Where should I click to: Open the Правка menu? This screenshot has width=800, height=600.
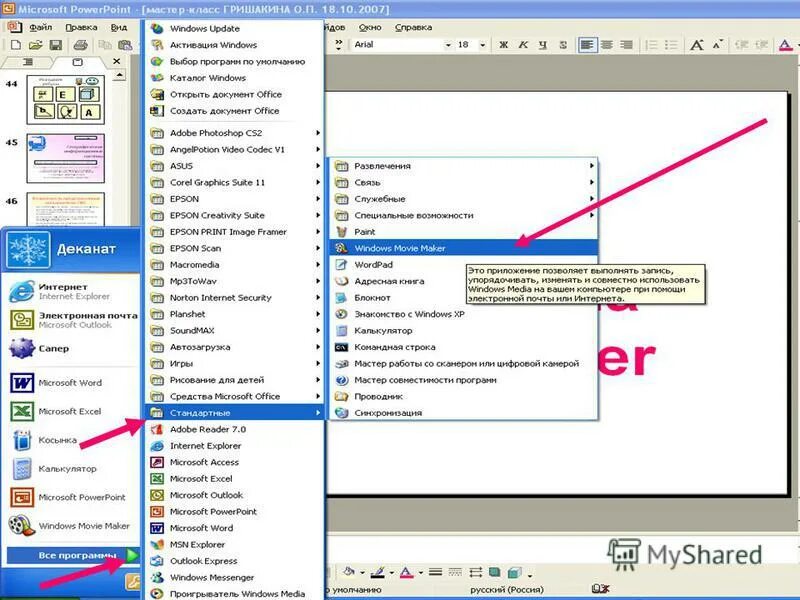[x=81, y=28]
